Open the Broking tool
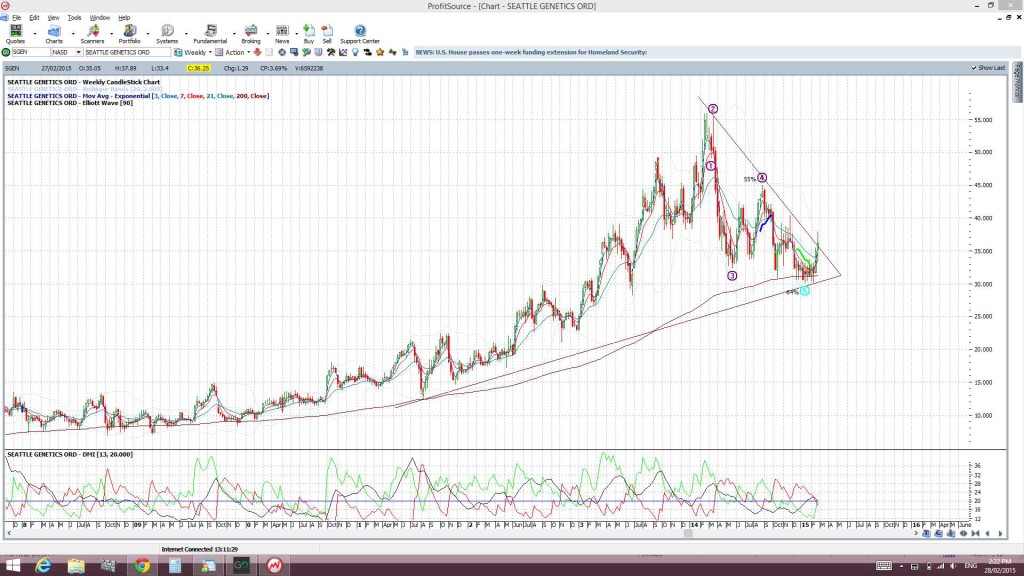The width and height of the screenshot is (1024, 576). click(251, 34)
